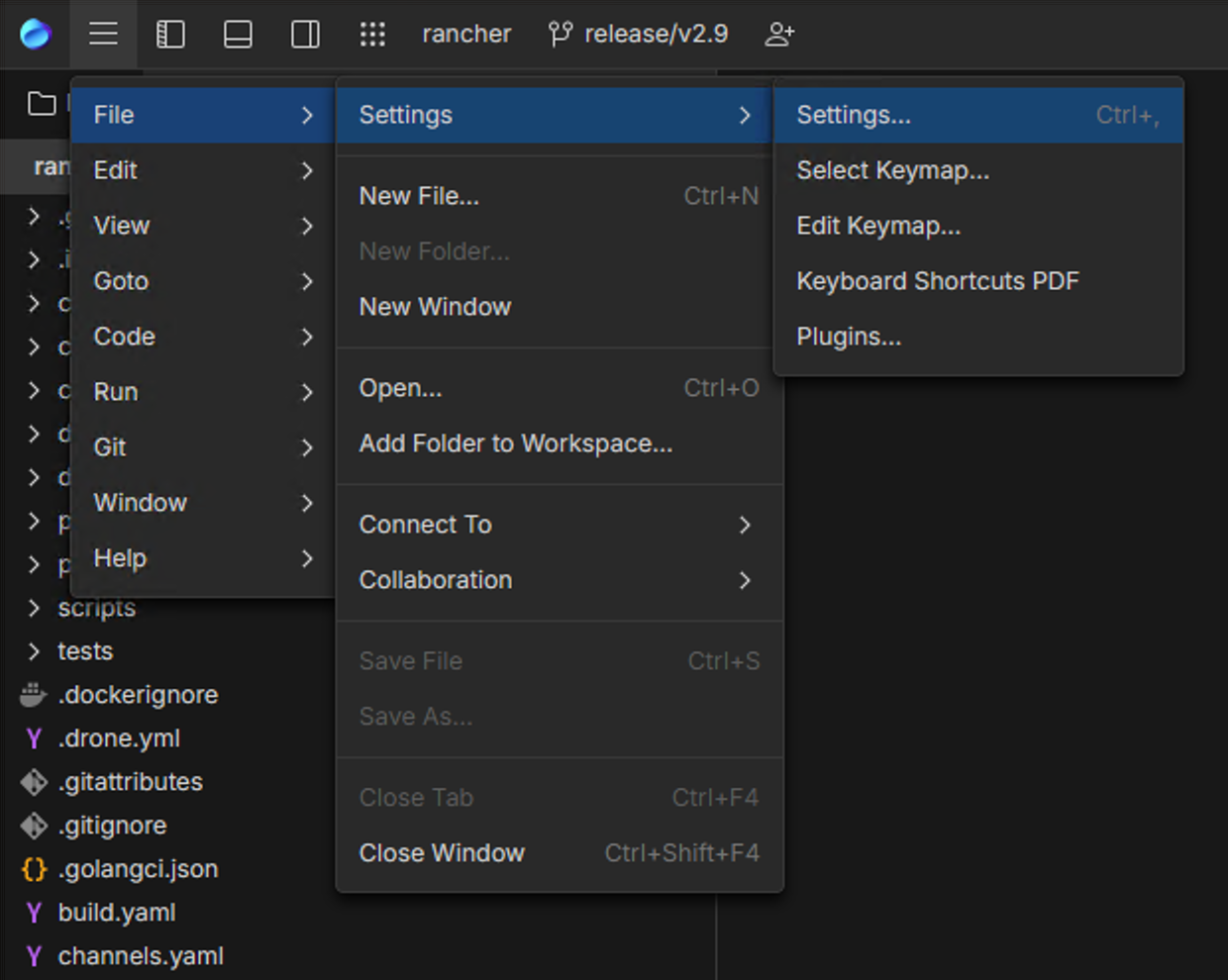Screen dimensions: 1228x980
Task: Click the braces icon beside .golangci.json
Action: click(32, 869)
